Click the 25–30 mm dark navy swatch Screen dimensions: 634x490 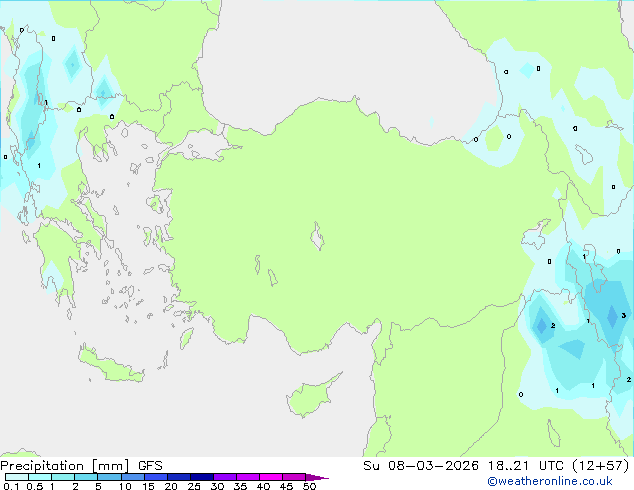(x=201, y=477)
